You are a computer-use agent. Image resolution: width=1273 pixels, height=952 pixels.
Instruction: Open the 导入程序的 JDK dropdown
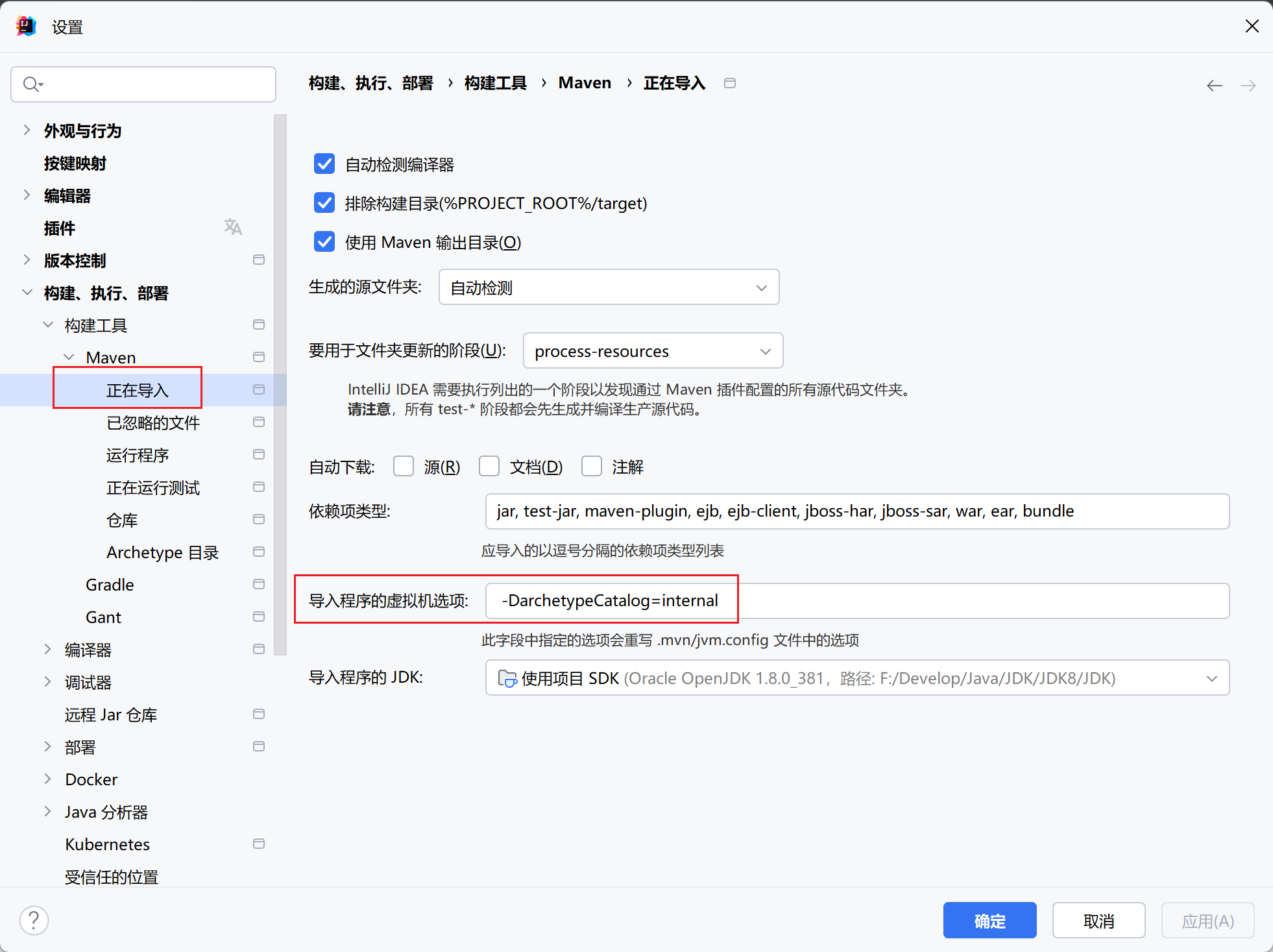click(x=857, y=678)
